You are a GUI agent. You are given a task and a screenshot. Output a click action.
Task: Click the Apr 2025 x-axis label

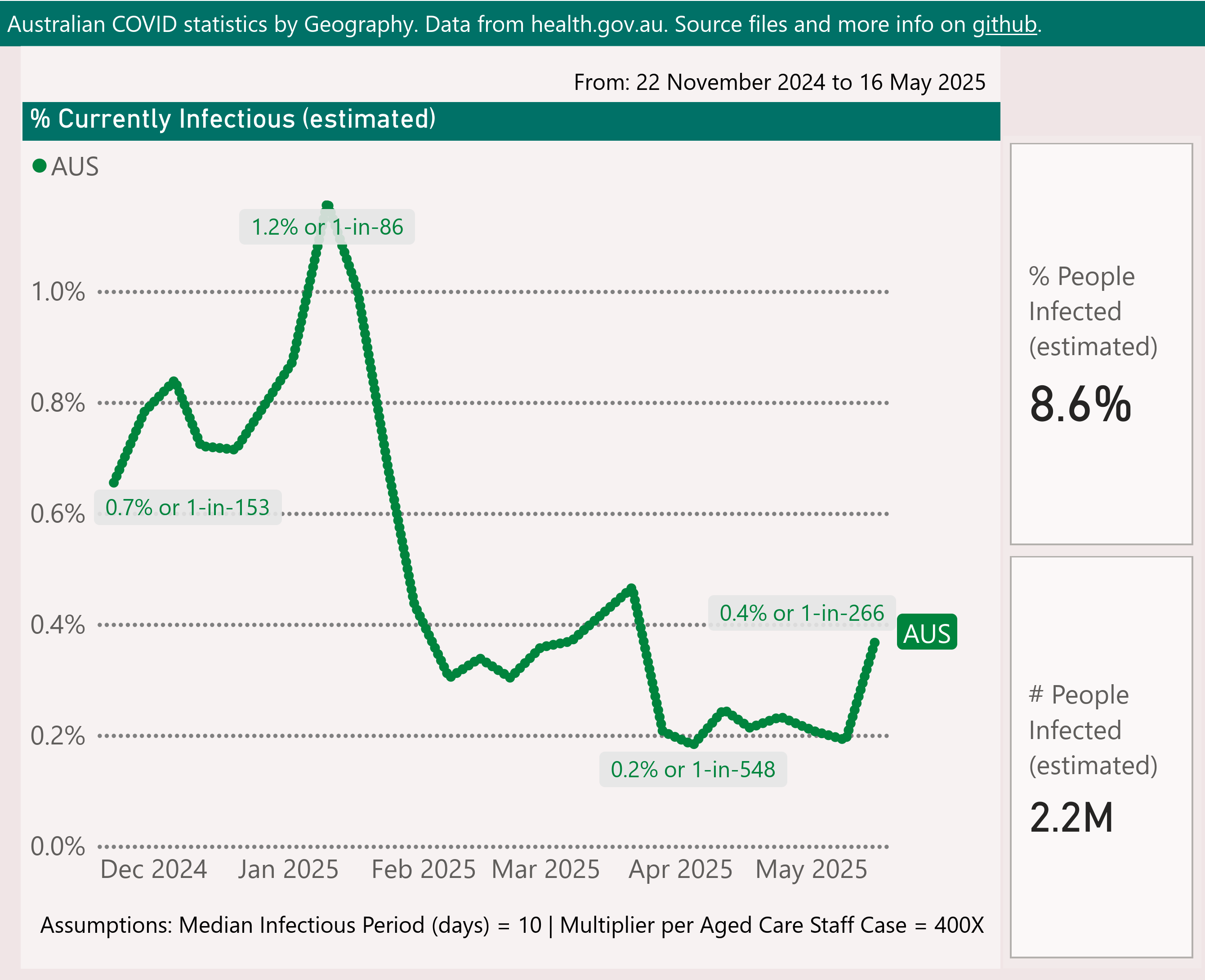click(680, 869)
